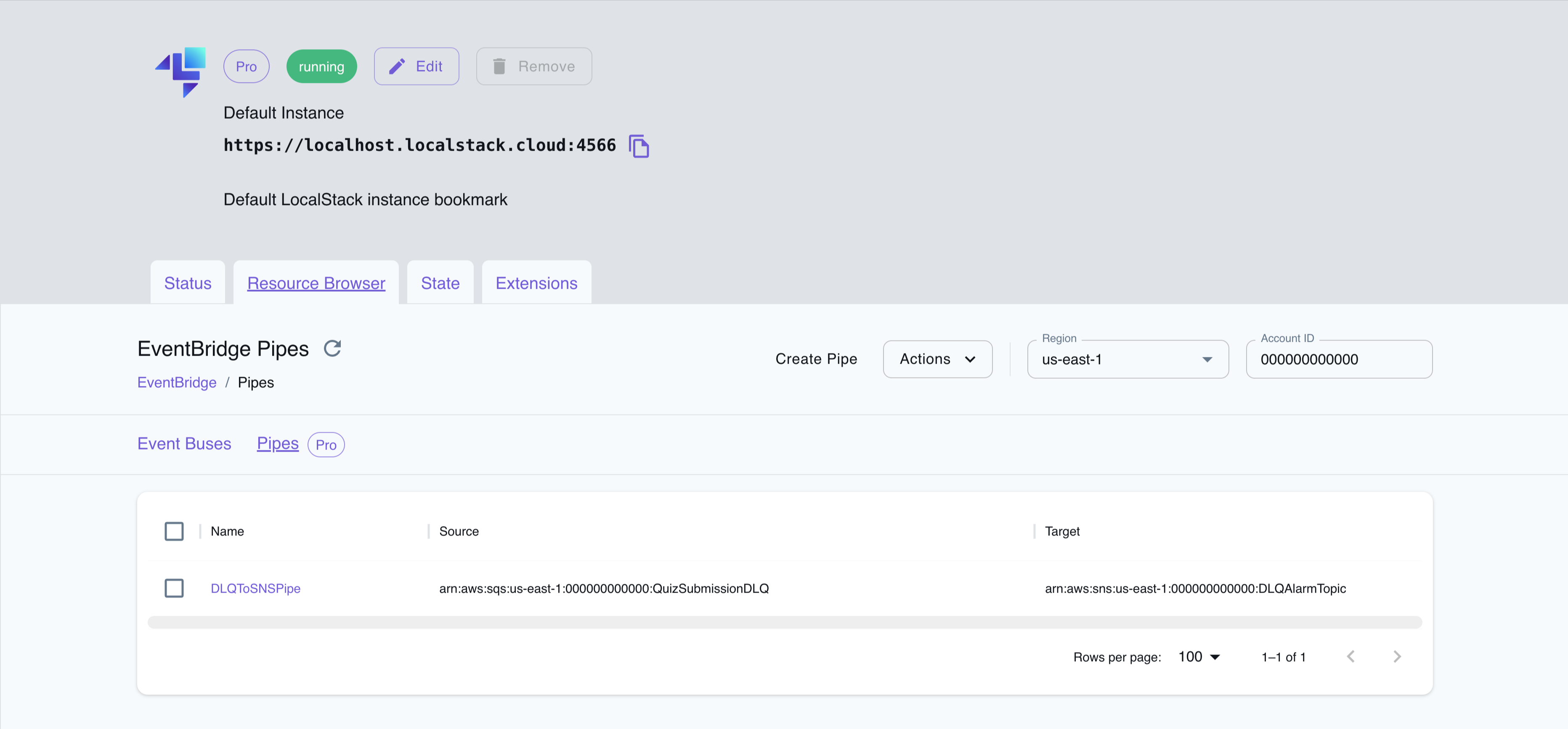Switch to the State tab

pos(440,282)
